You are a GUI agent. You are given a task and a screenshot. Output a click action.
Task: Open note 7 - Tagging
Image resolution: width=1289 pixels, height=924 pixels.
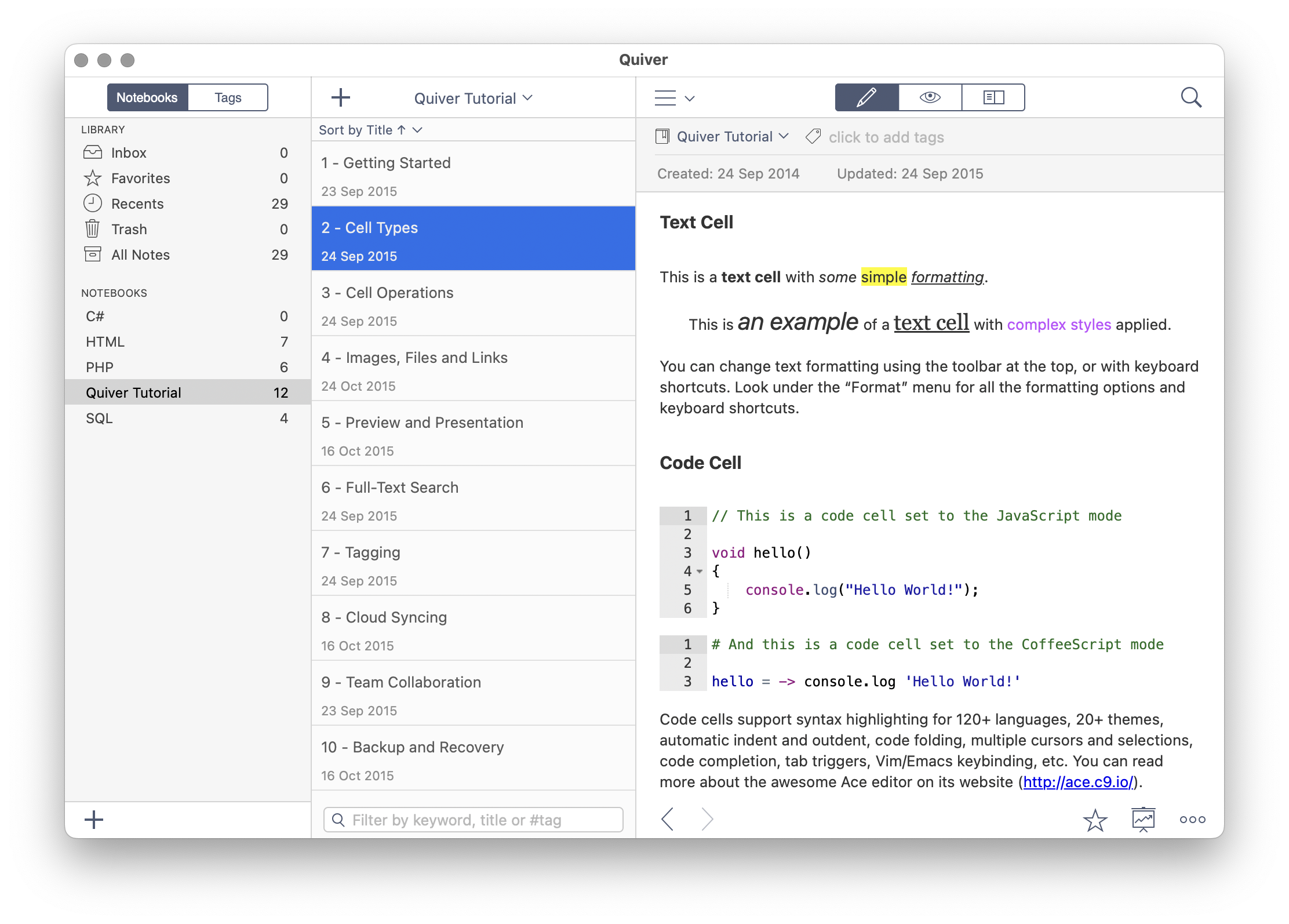coord(474,563)
